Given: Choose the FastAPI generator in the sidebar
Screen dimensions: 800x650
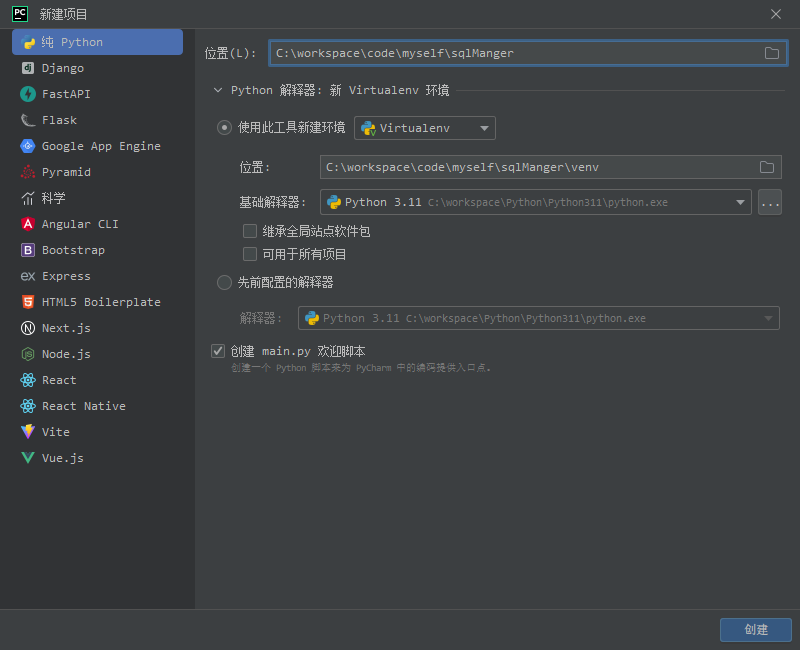Looking at the screenshot, I should [x=69, y=94].
